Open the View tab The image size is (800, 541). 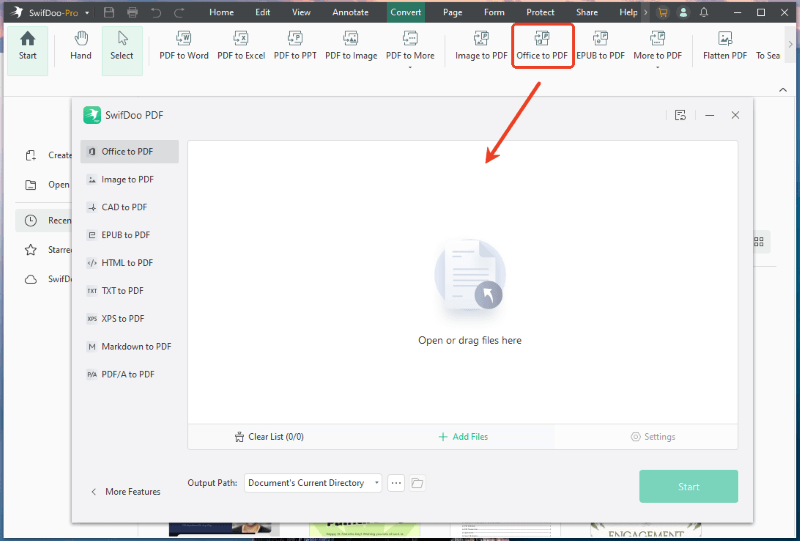(301, 12)
